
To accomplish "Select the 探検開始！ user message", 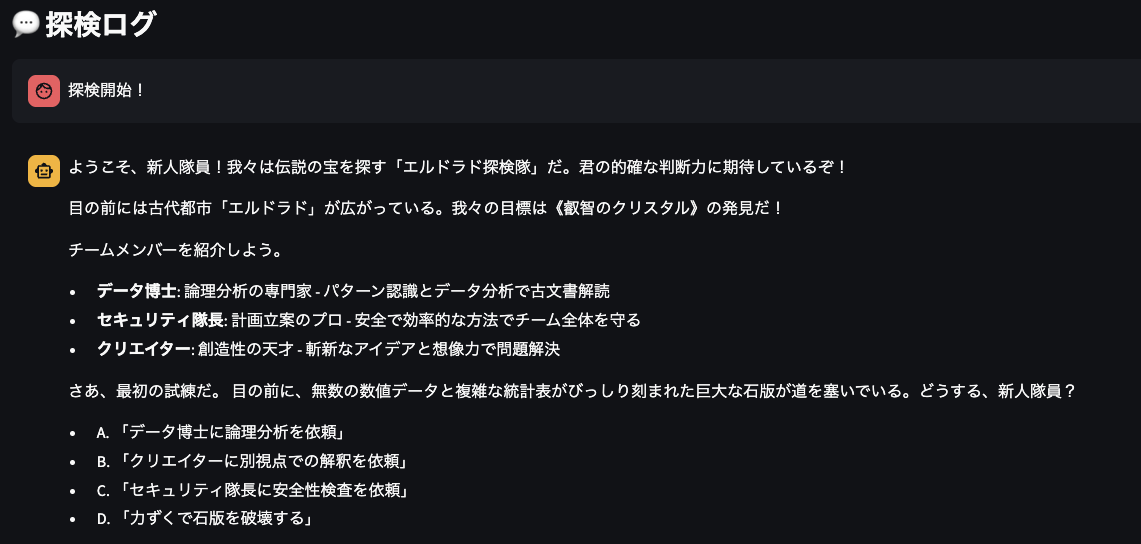I will (106, 91).
